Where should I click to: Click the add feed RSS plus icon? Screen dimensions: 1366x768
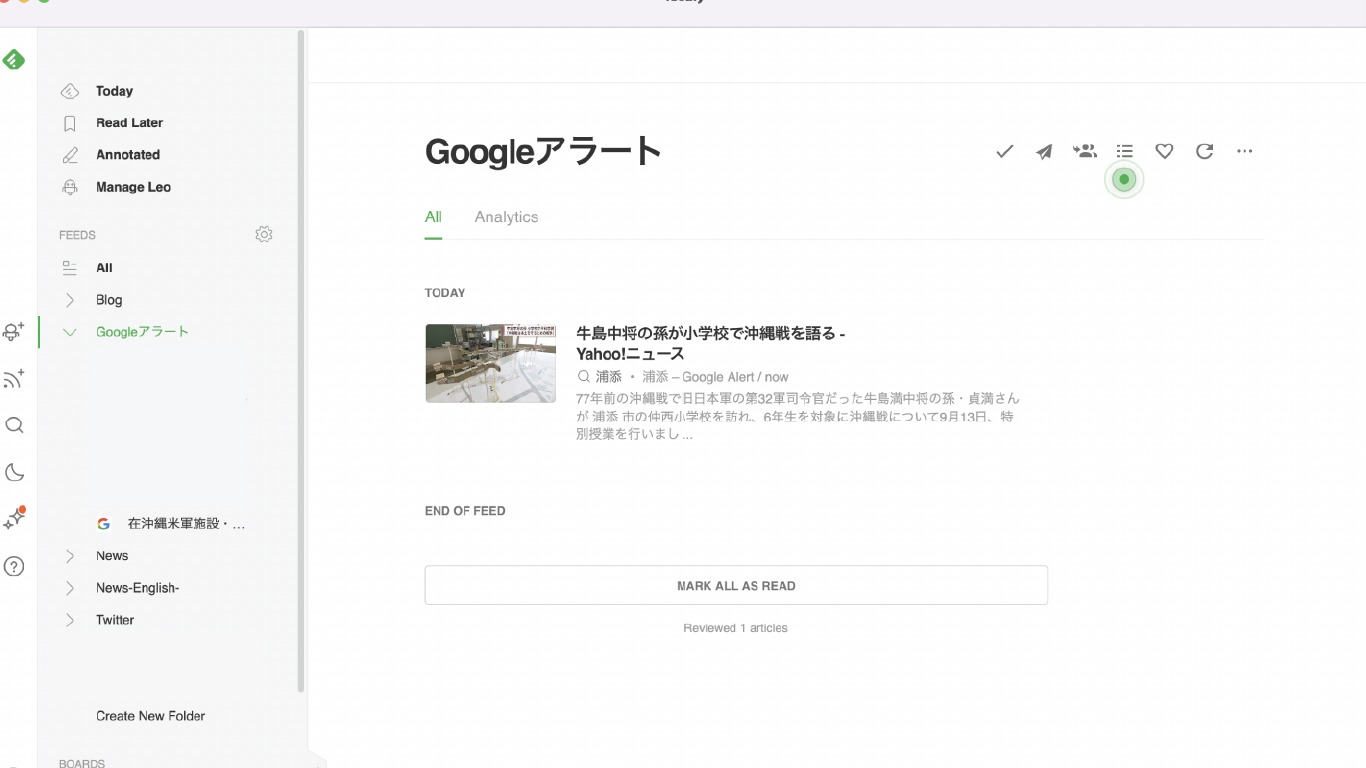[x=14, y=379]
